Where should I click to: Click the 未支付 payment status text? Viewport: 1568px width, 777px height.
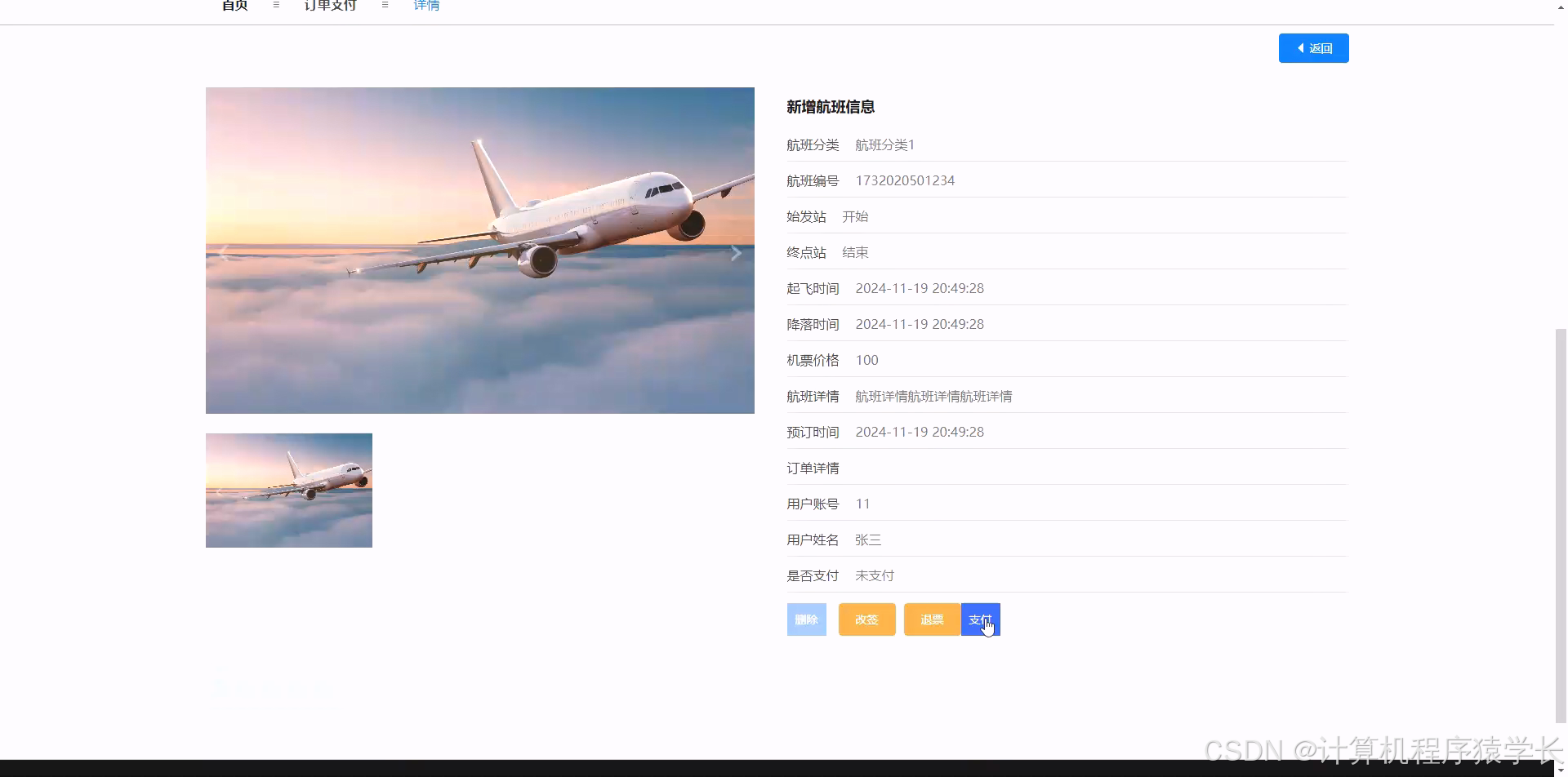click(874, 575)
